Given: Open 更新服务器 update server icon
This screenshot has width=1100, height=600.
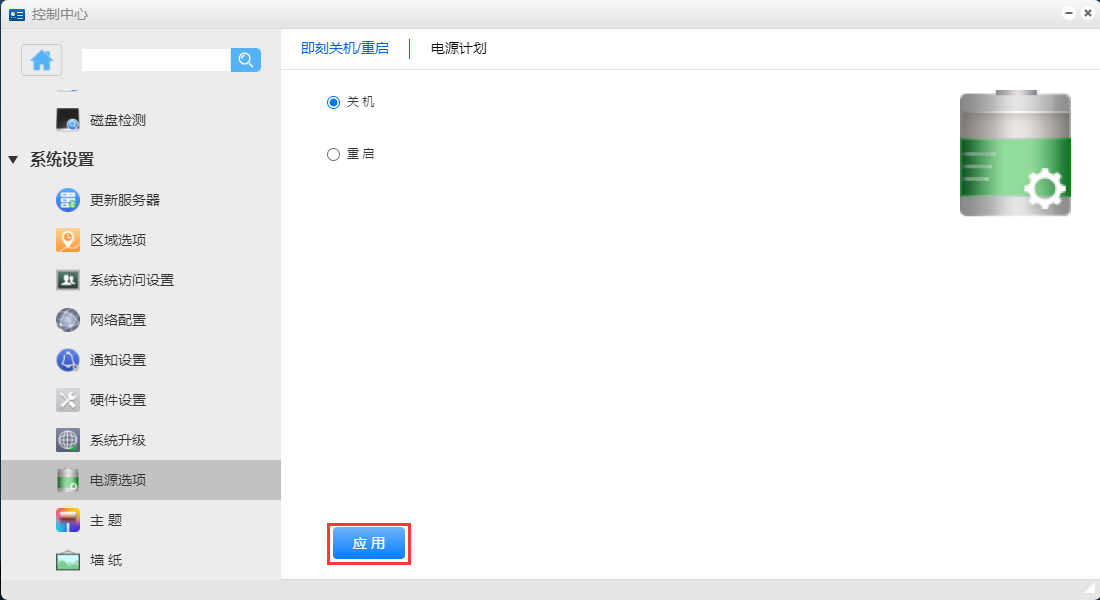Looking at the screenshot, I should pyautogui.click(x=68, y=200).
